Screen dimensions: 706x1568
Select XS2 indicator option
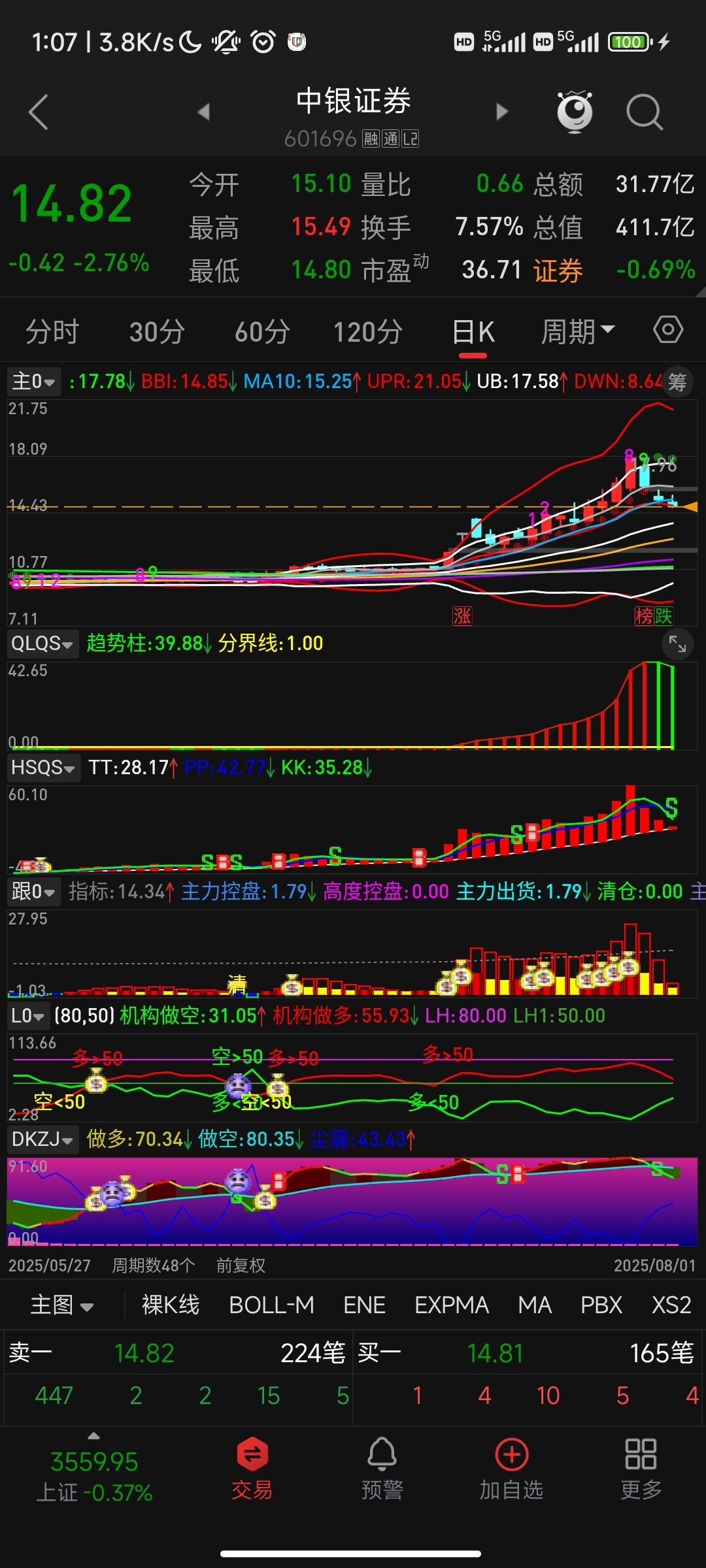[671, 1305]
